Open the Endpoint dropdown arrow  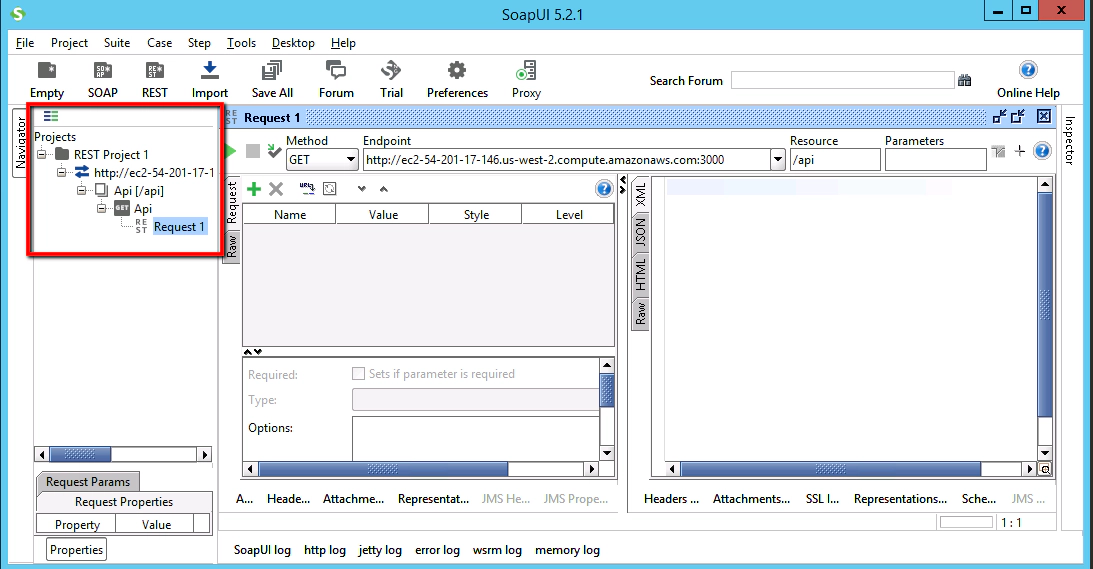pos(778,160)
